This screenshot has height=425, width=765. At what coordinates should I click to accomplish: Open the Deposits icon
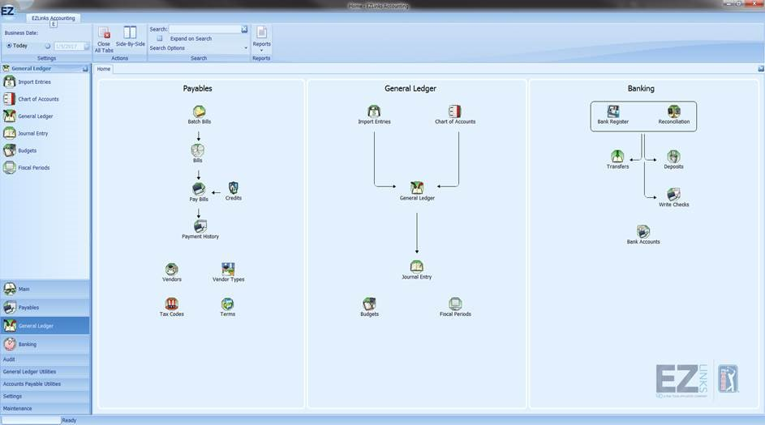(673, 160)
